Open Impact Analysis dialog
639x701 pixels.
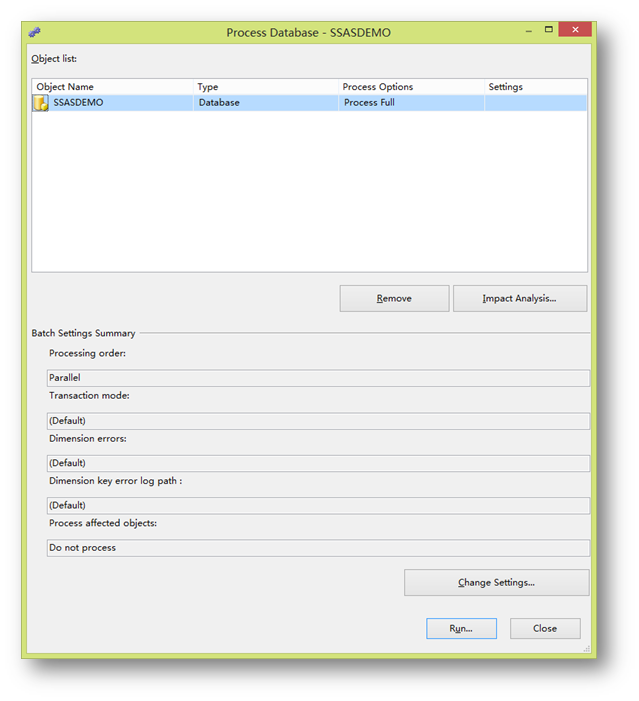click(520, 298)
